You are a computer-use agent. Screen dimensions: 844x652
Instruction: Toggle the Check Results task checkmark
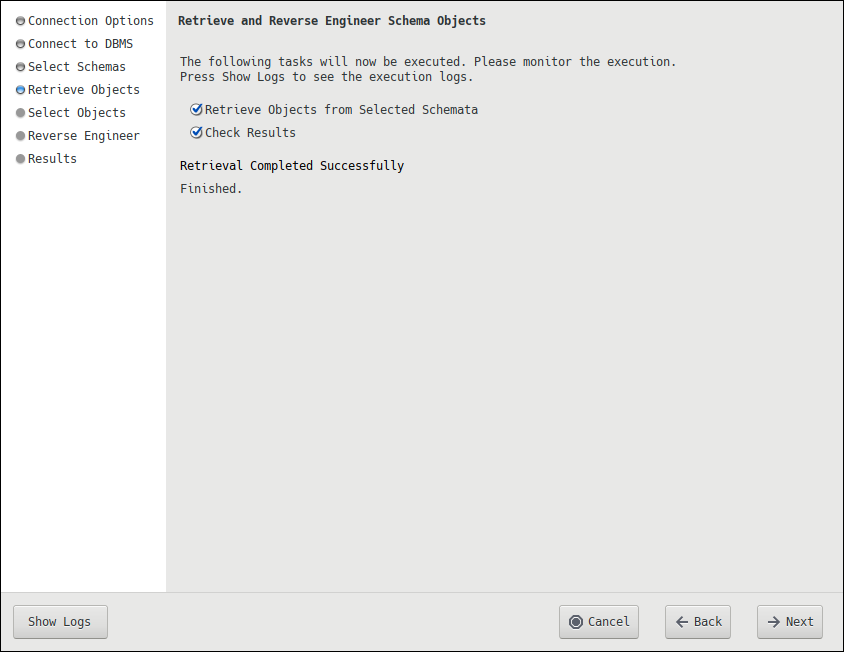(197, 133)
